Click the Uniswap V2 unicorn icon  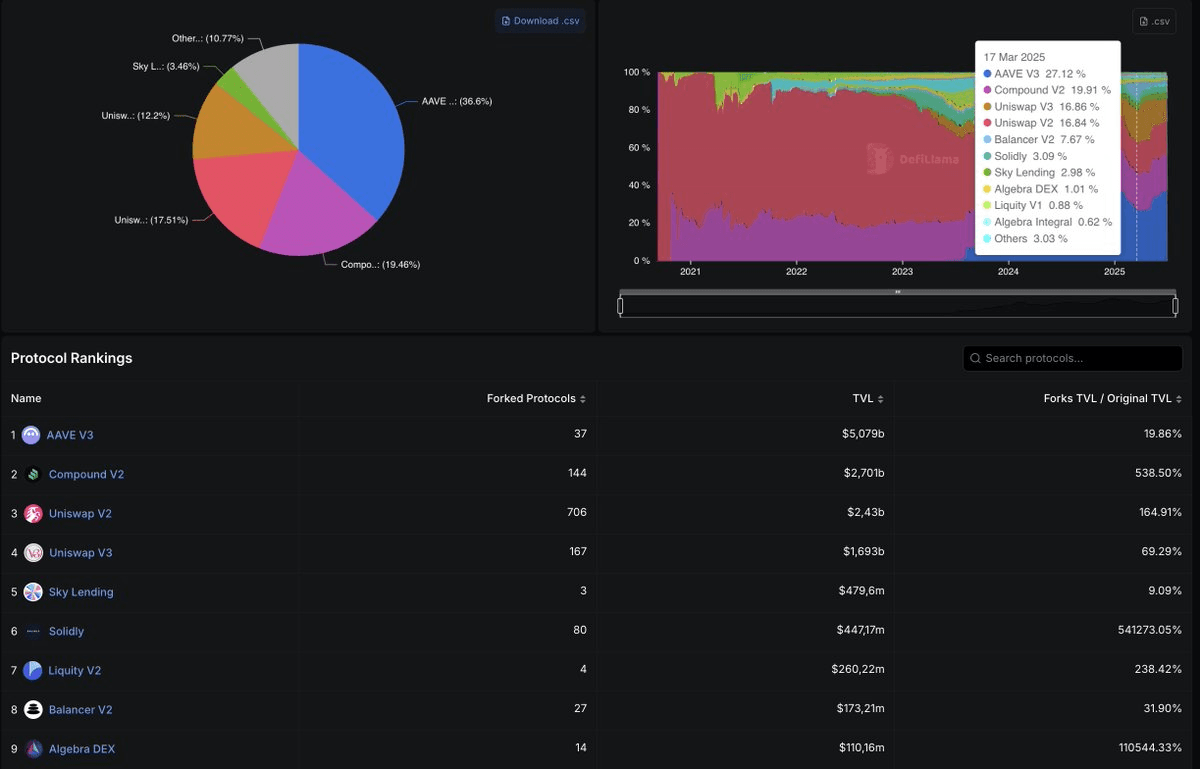point(33,513)
